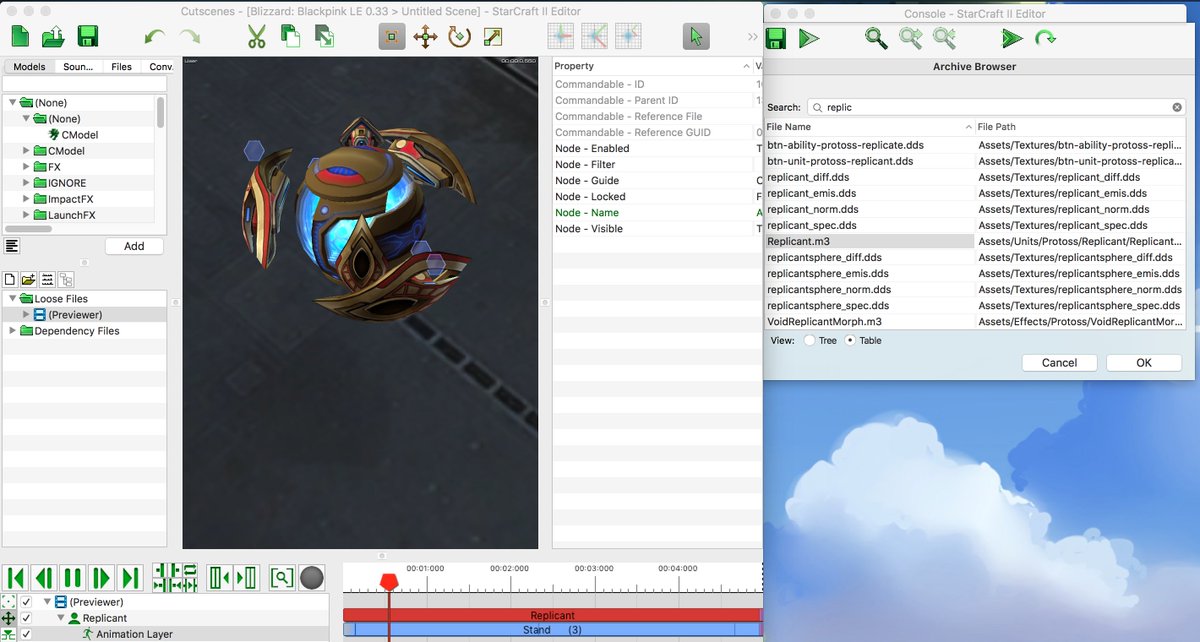This screenshot has width=1200, height=642.
Task: Switch to the Files tab
Action: click(122, 67)
